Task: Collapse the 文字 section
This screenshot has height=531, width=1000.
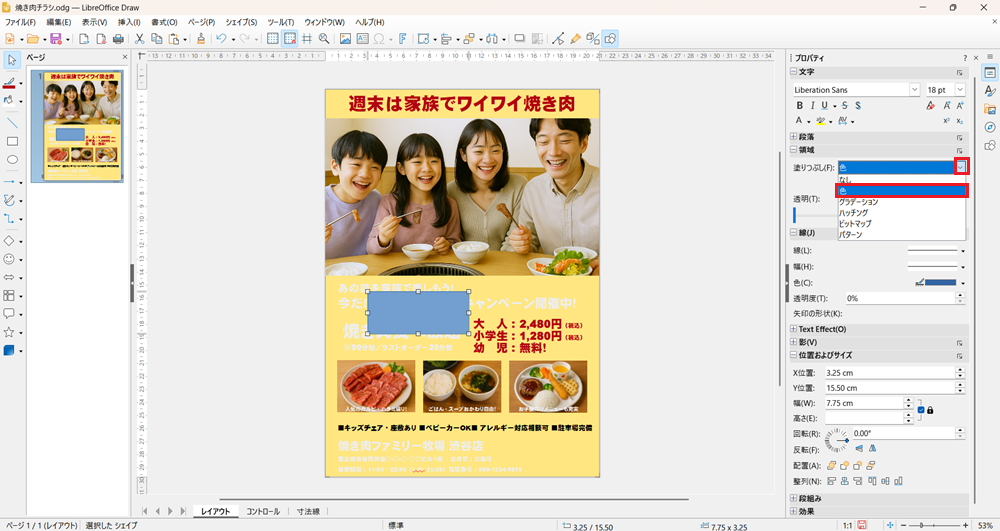Action: [x=793, y=72]
